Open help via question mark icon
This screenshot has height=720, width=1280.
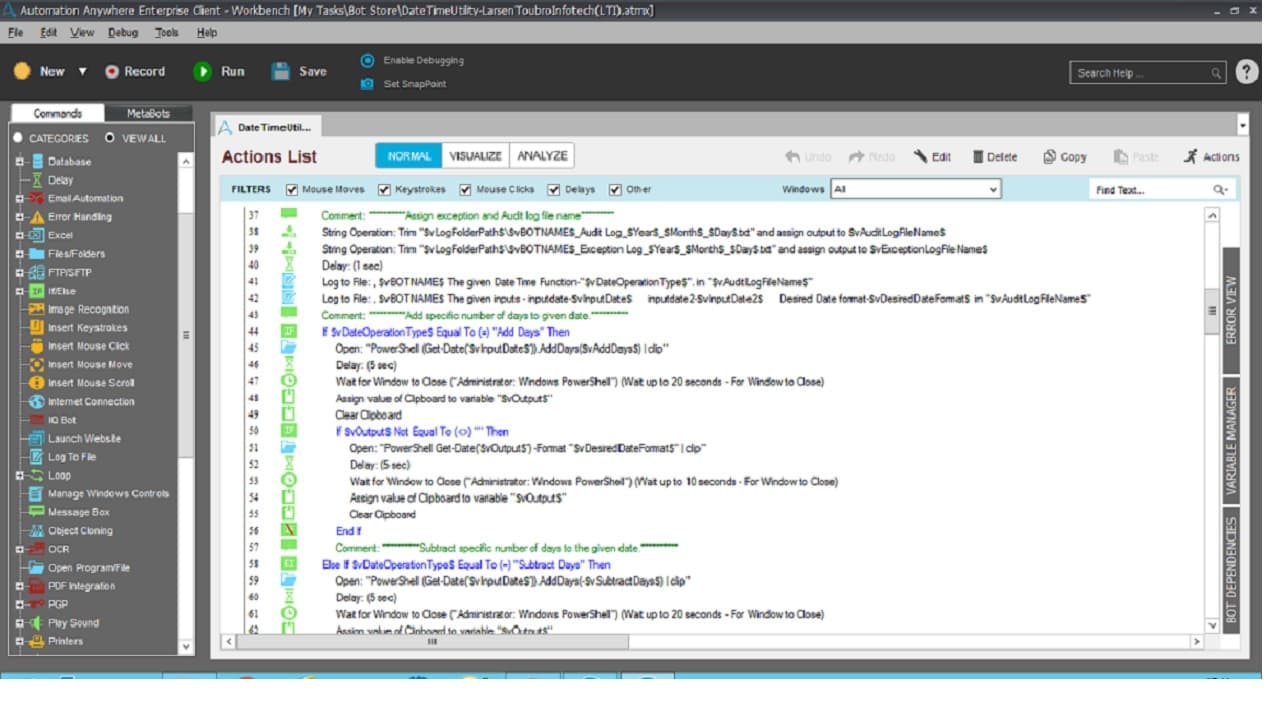tap(1247, 72)
